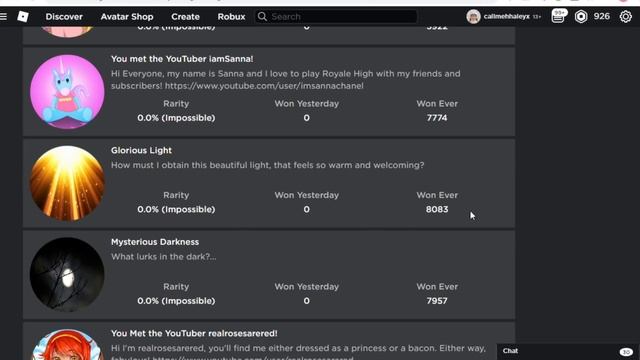Open the Robux balance icon
This screenshot has height=360, width=640.
point(581,17)
